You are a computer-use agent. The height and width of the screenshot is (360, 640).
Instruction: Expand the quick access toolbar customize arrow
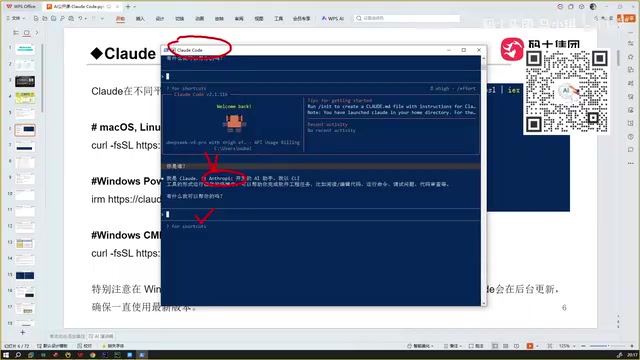102,18
